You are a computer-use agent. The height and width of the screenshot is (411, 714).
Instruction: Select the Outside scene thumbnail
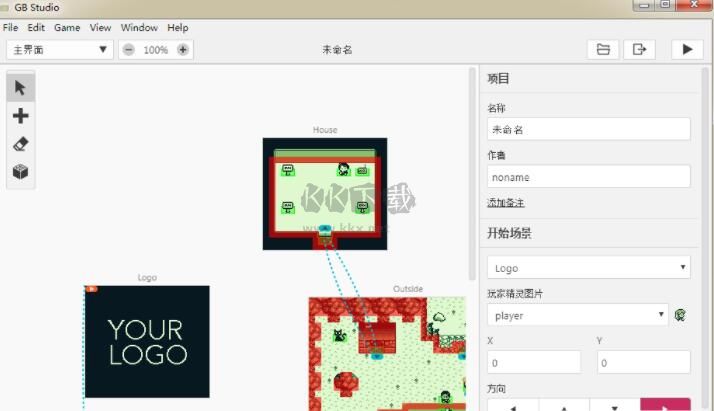pyautogui.click(x=387, y=354)
